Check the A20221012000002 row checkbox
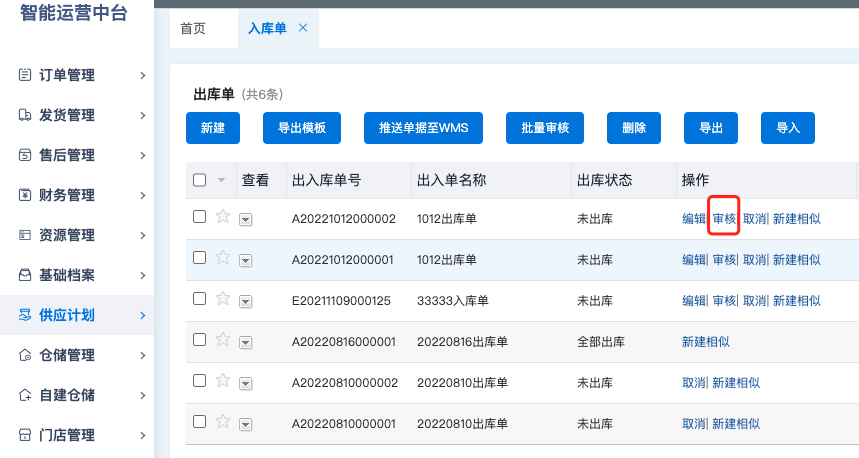This screenshot has width=859, height=458. (x=199, y=216)
